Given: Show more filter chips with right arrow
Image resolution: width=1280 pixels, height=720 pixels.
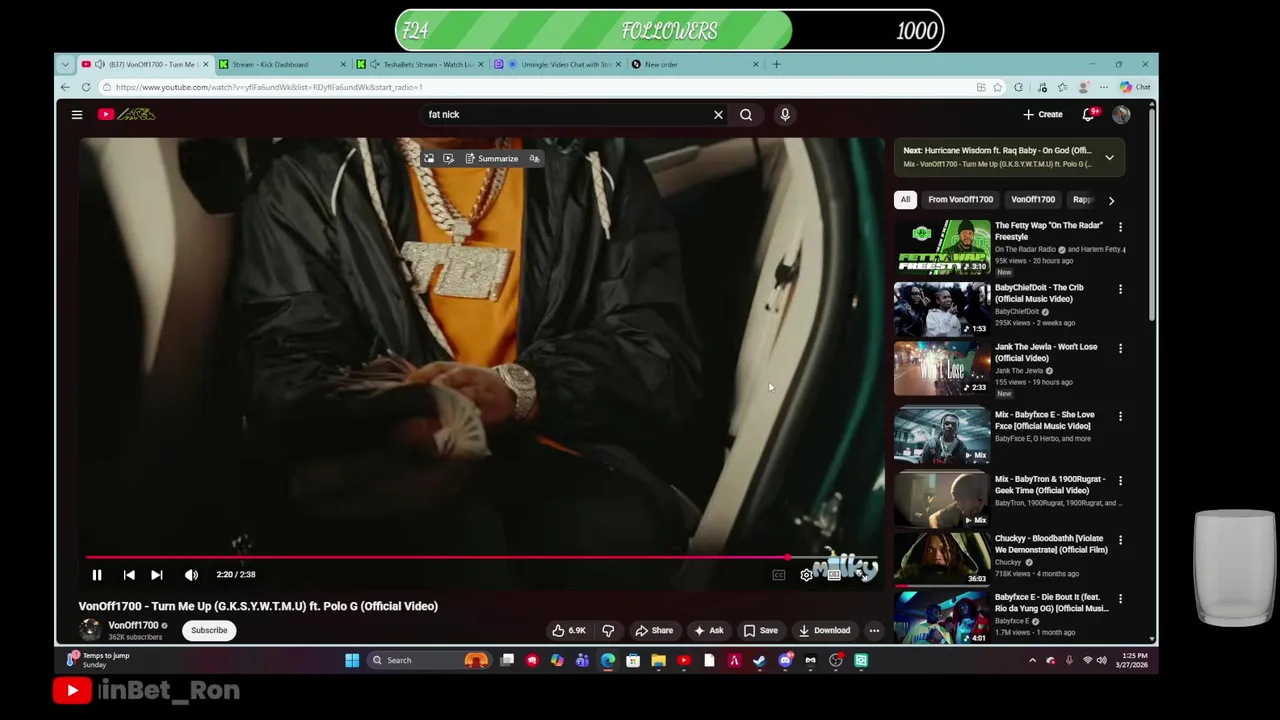Looking at the screenshot, I should click(1111, 200).
